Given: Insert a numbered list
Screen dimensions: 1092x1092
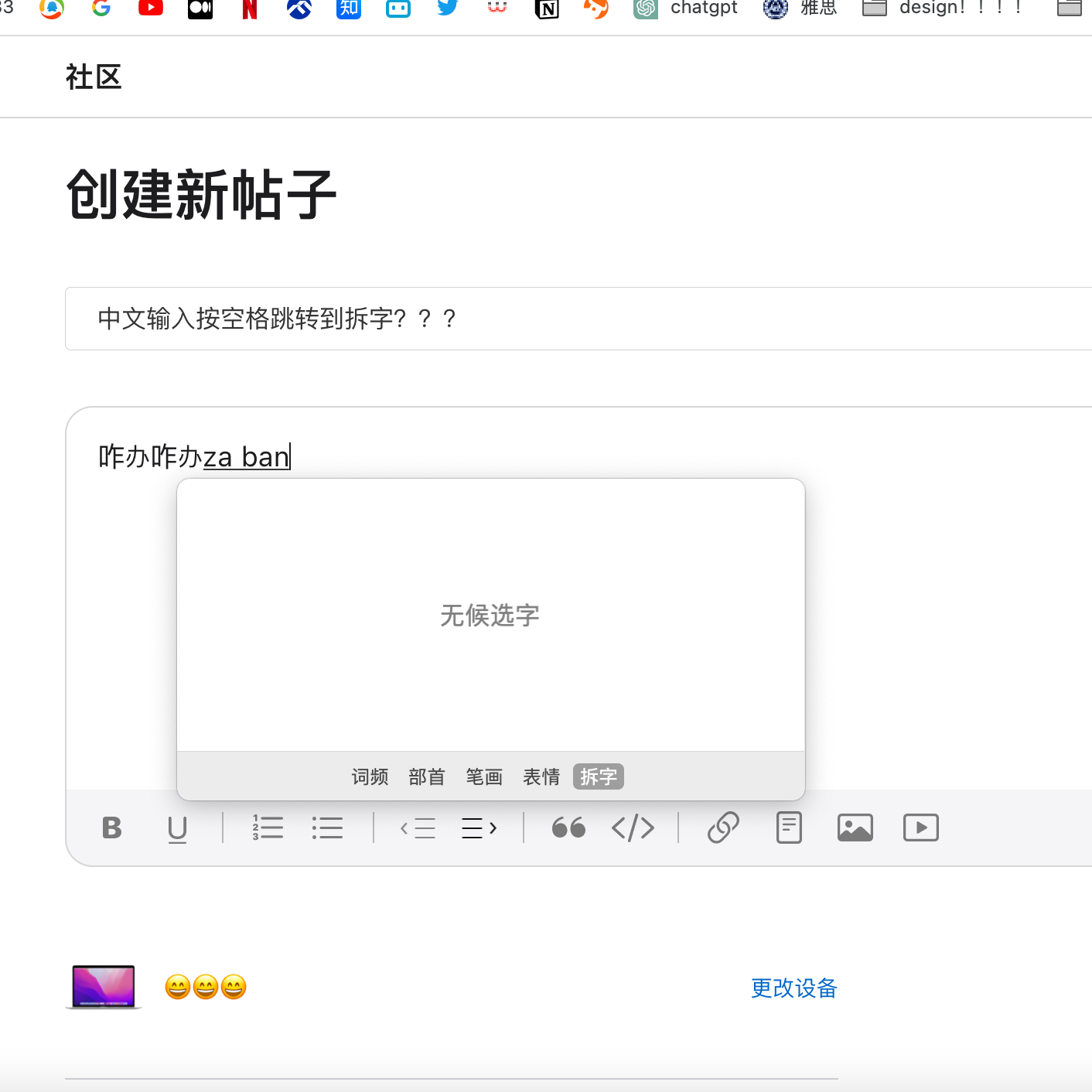Looking at the screenshot, I should pos(268,828).
